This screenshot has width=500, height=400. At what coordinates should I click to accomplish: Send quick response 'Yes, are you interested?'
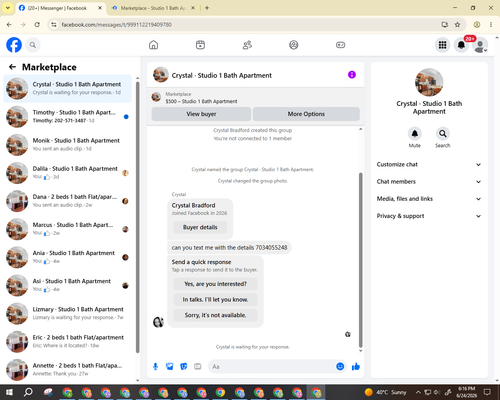pos(215,284)
